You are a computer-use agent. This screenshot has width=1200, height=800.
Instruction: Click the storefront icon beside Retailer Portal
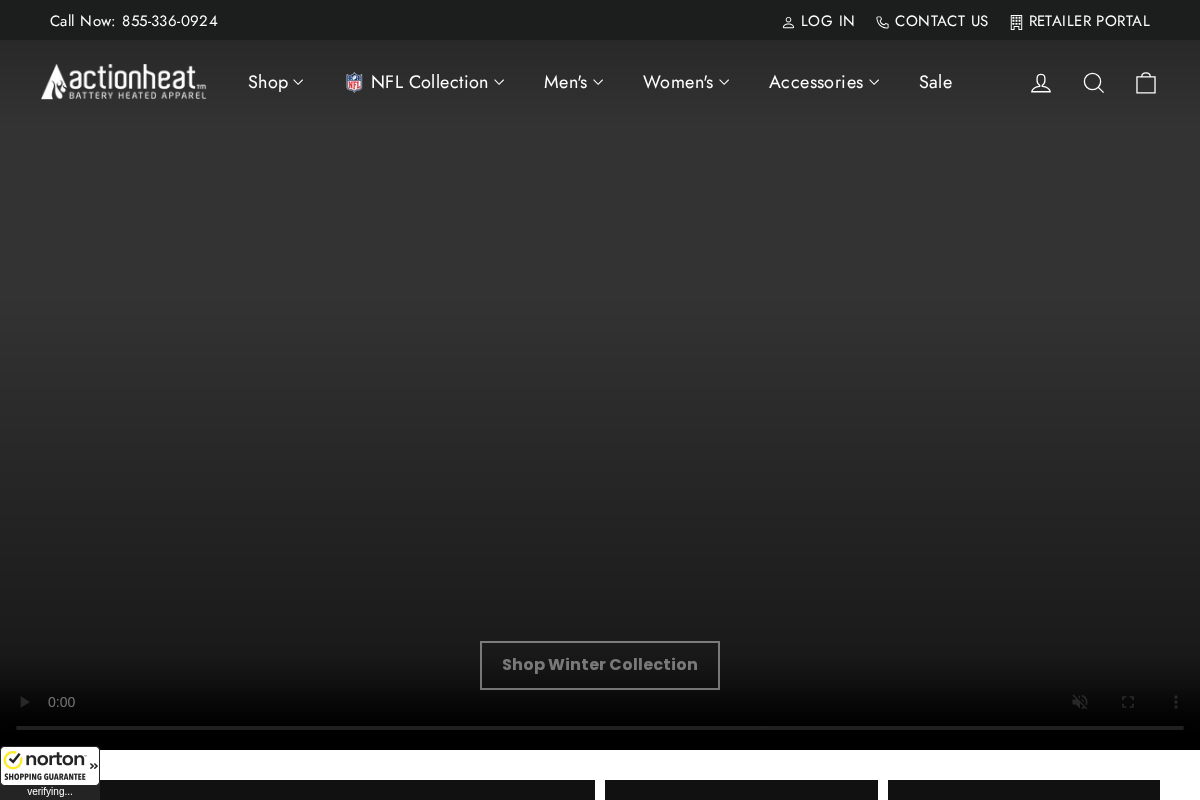[1015, 21]
